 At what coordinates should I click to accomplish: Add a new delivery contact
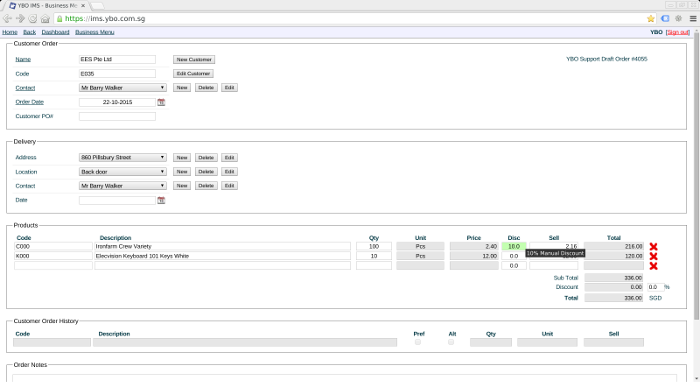click(x=182, y=186)
